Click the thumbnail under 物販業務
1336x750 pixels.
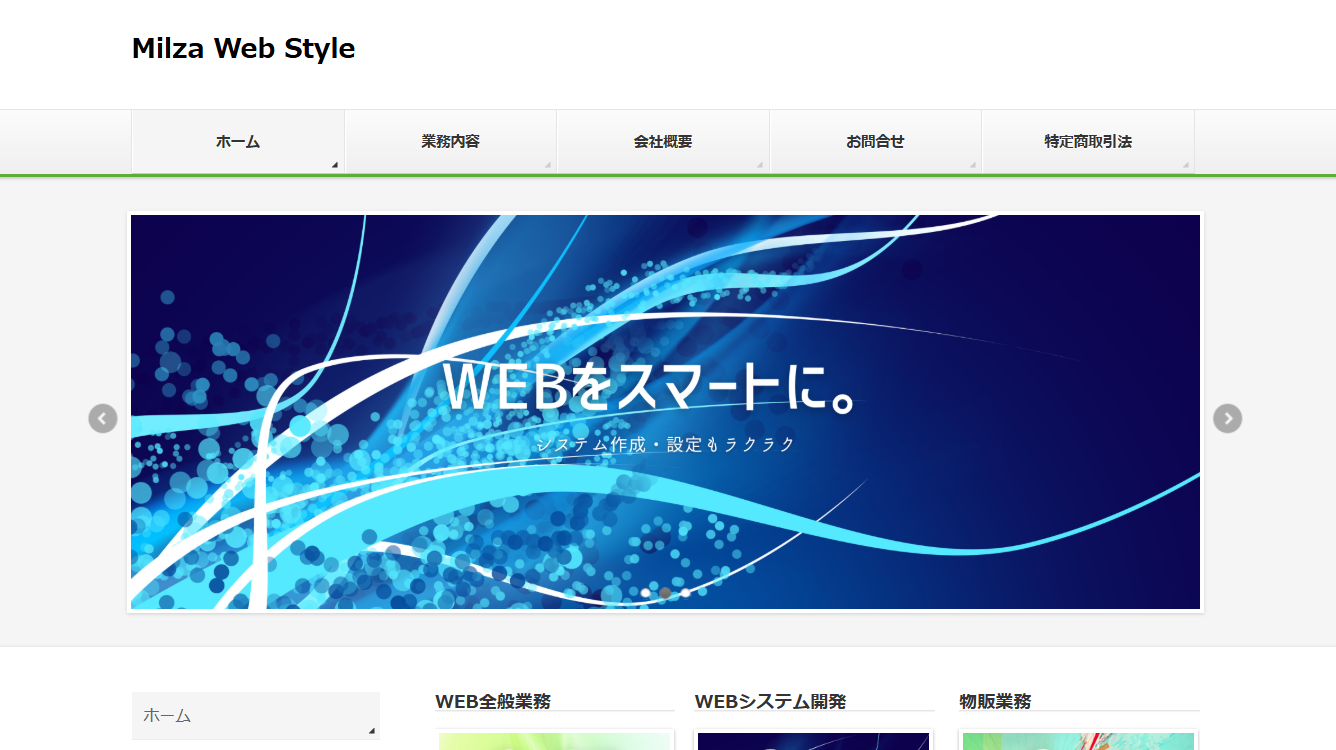[1078, 741]
